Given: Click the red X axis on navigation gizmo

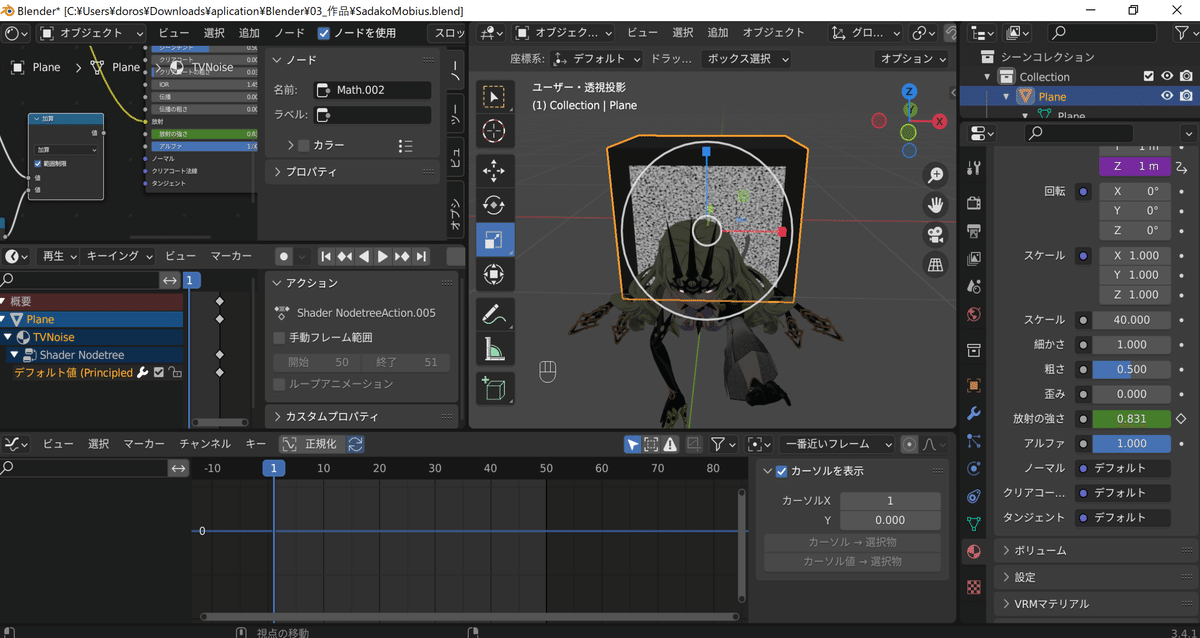Looking at the screenshot, I should point(940,121).
